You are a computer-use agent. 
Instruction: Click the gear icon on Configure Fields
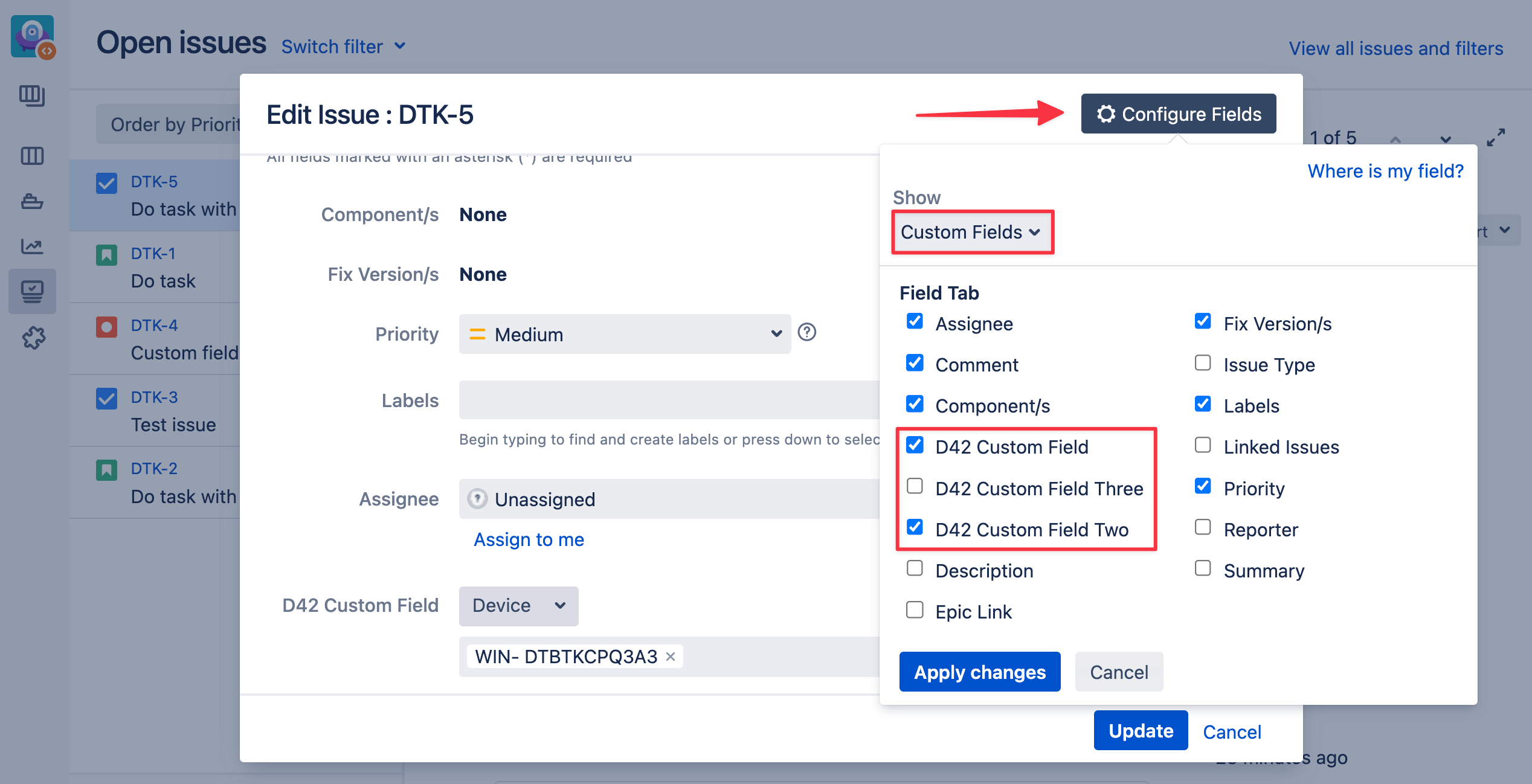tap(1107, 114)
